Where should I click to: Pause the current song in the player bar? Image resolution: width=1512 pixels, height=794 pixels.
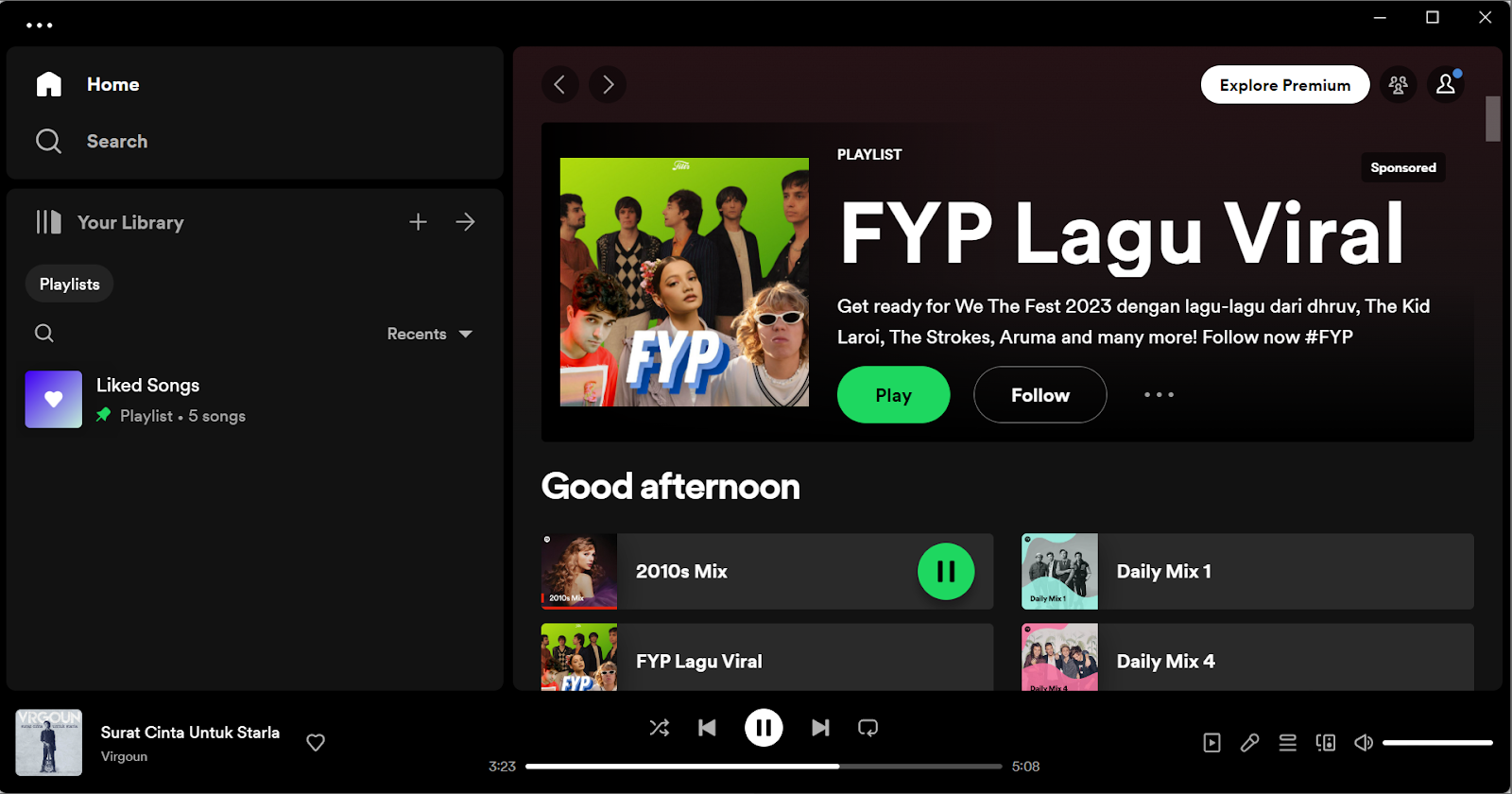pos(764,728)
